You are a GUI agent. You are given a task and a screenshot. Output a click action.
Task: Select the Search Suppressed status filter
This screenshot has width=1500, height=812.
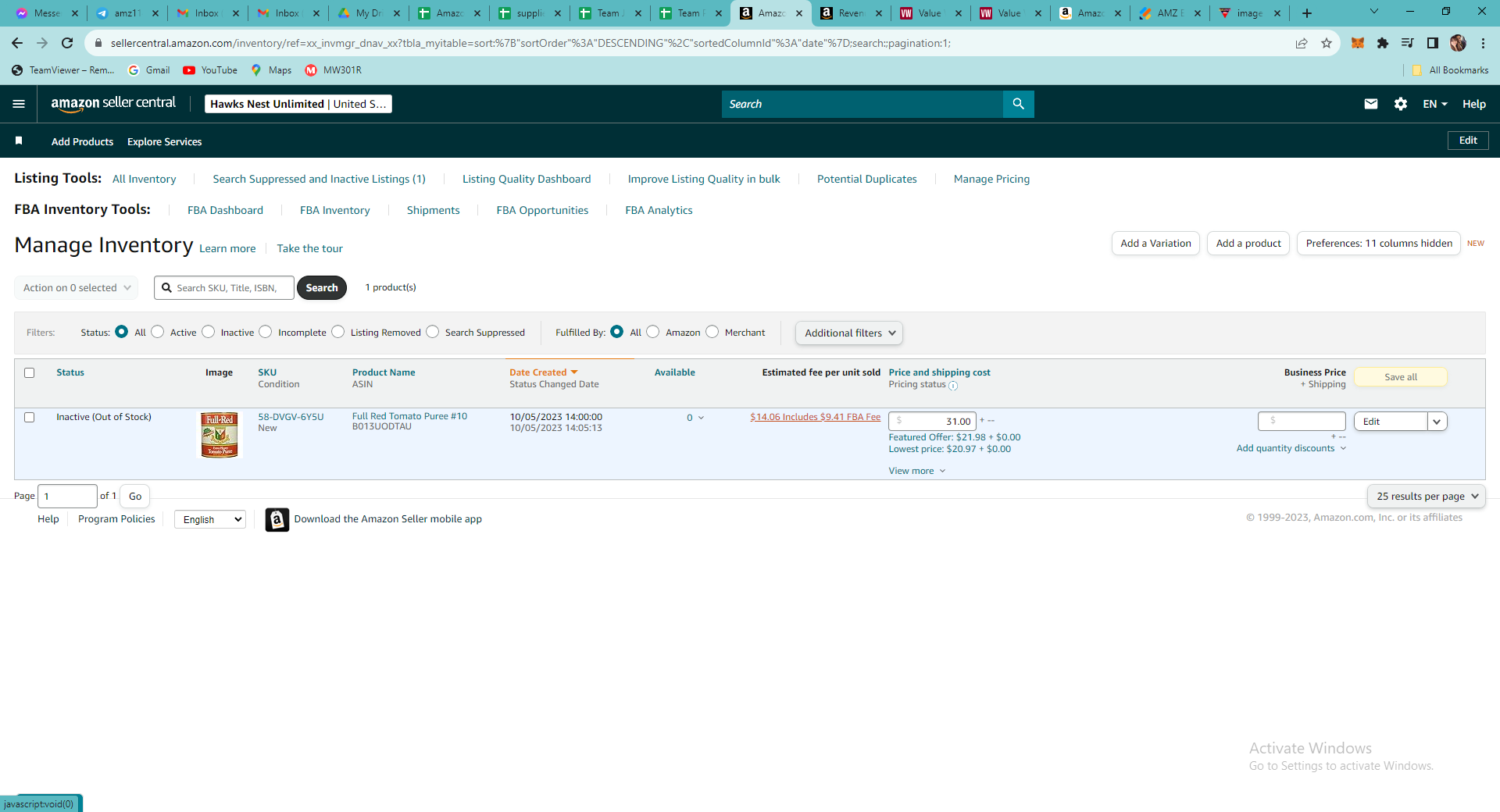pyautogui.click(x=433, y=332)
